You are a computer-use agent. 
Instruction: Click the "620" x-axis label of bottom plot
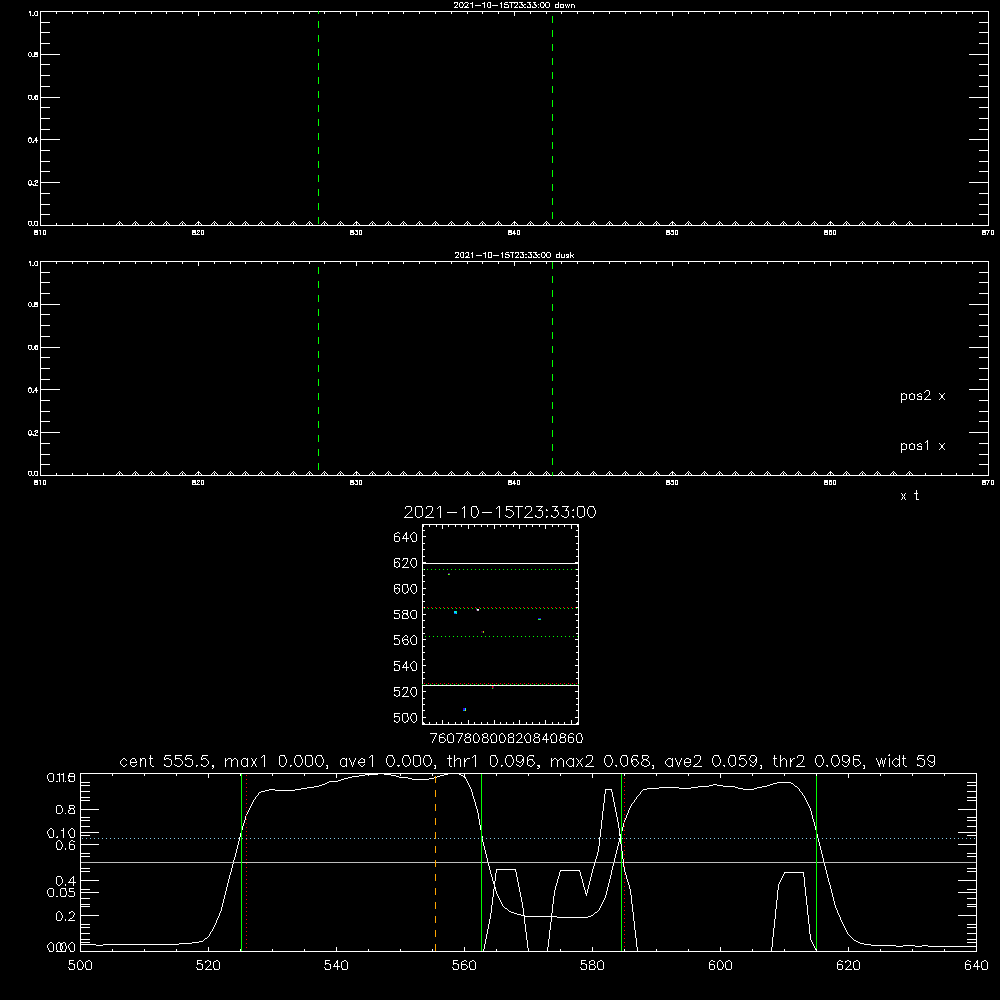click(848, 966)
